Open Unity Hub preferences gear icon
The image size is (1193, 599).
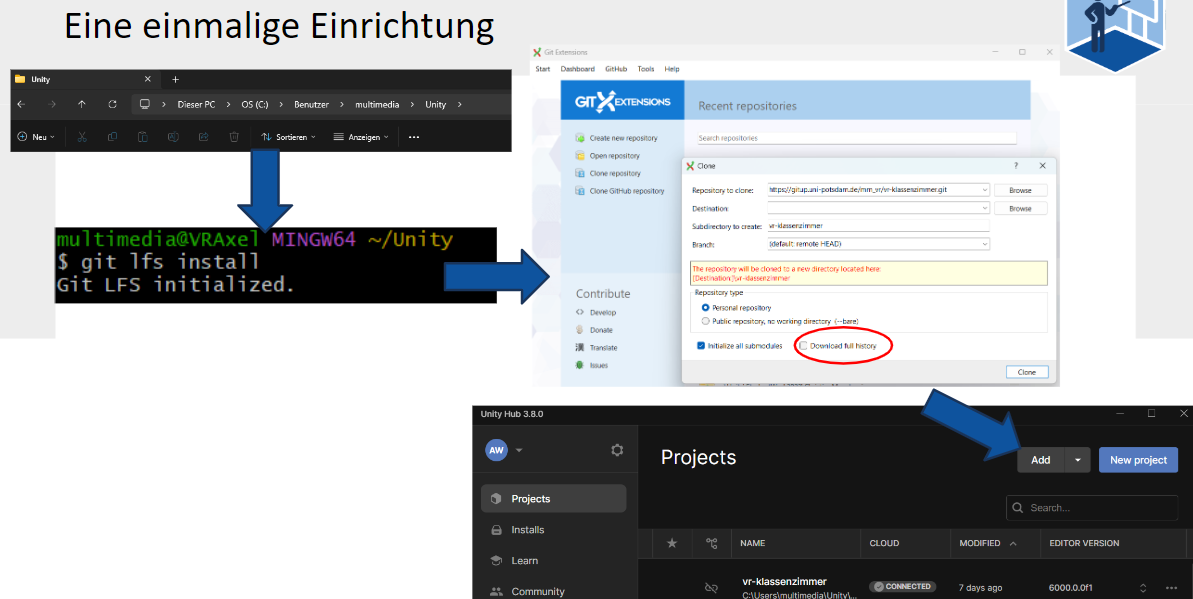[617, 450]
